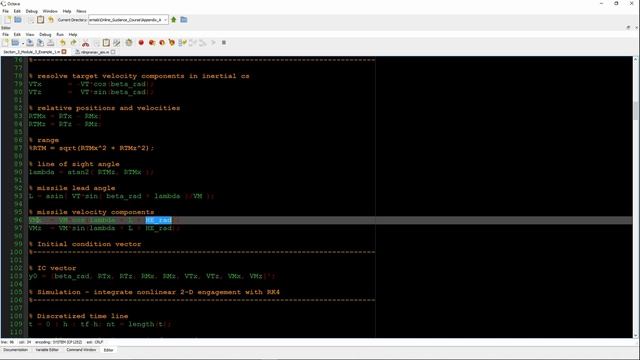Click the editor Copy icon

[96, 42]
